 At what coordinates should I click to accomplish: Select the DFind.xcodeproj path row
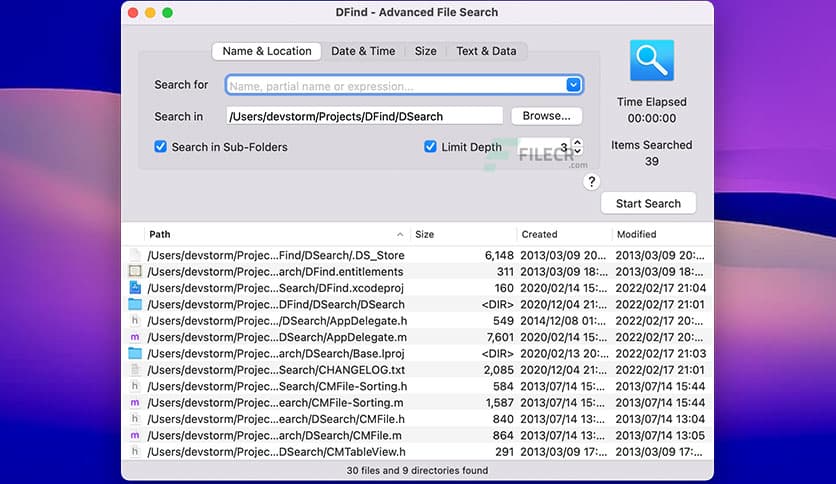(275, 288)
